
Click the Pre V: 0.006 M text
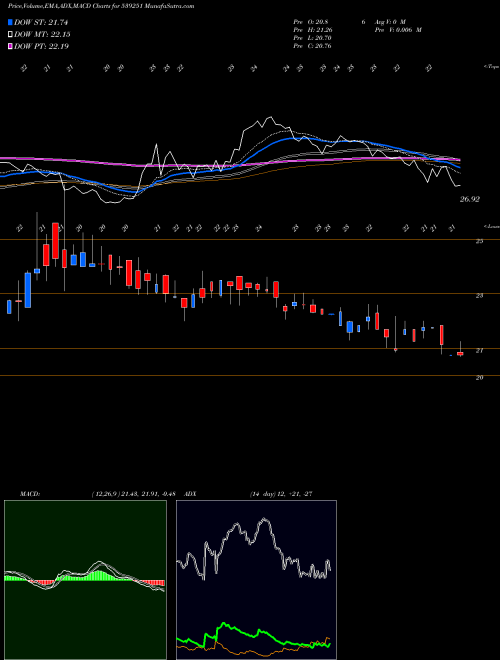[398, 30]
